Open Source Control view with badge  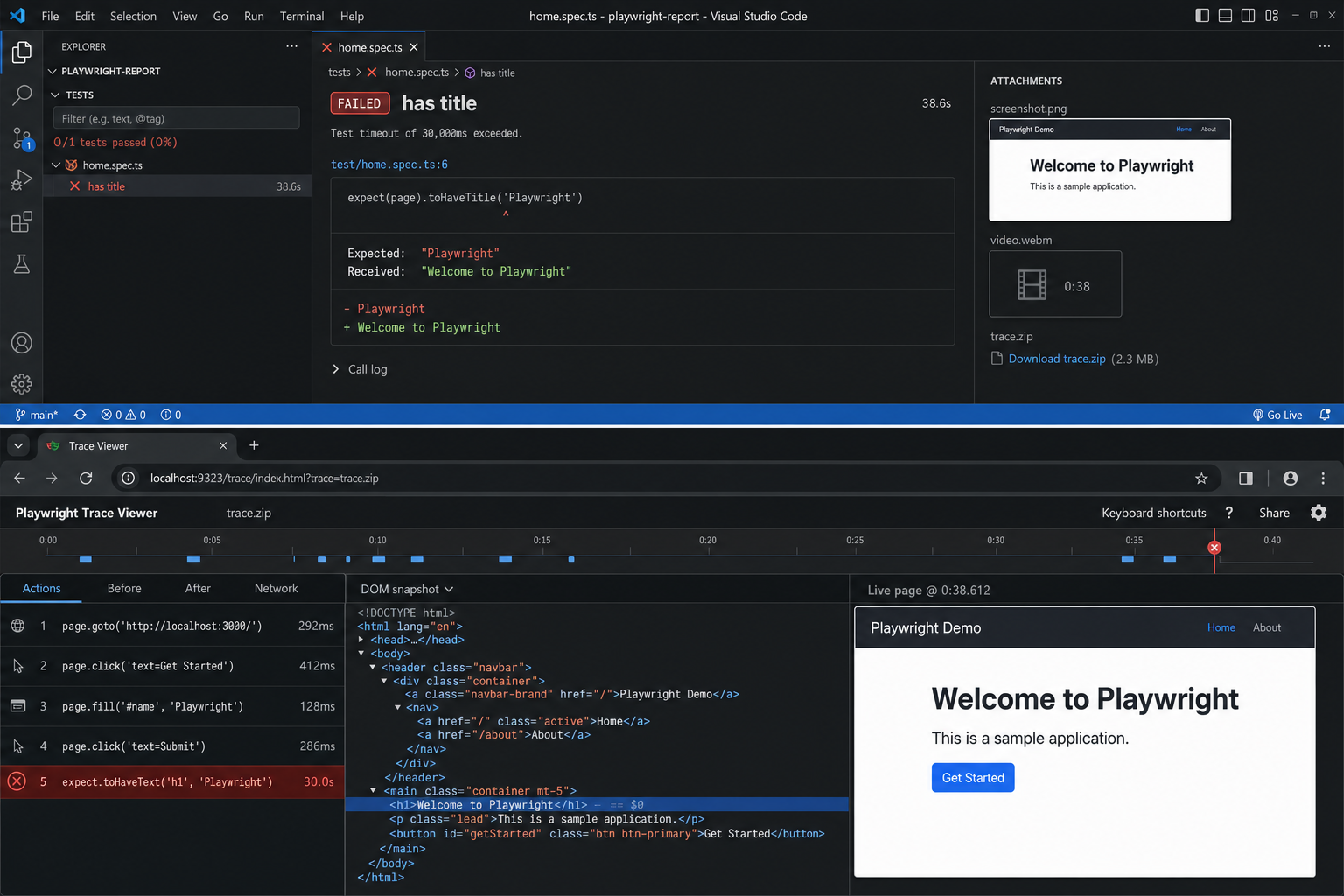coord(22,137)
